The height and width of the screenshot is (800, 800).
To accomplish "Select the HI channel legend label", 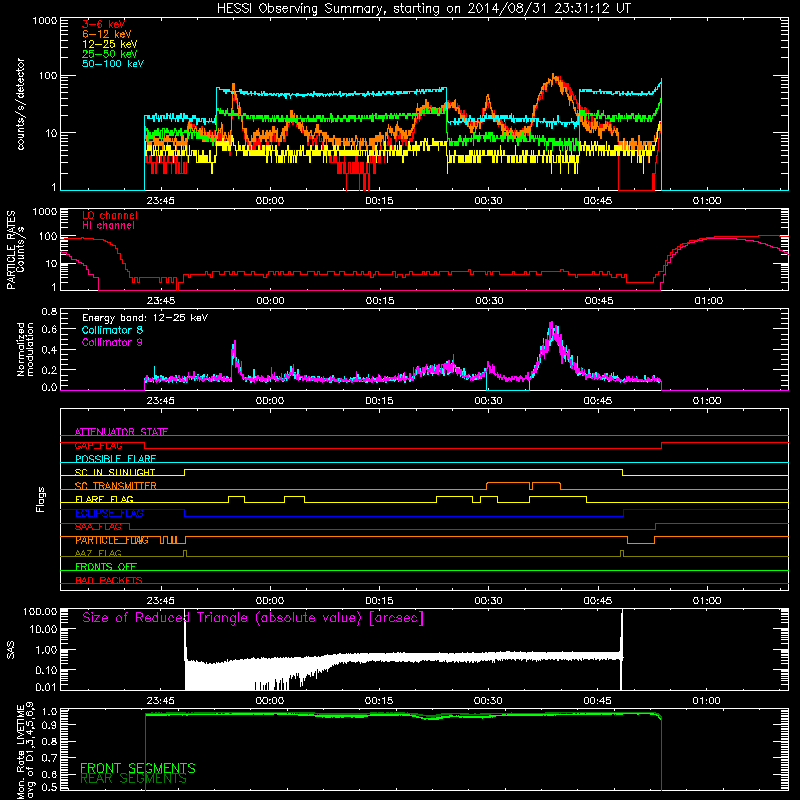I will [108, 226].
